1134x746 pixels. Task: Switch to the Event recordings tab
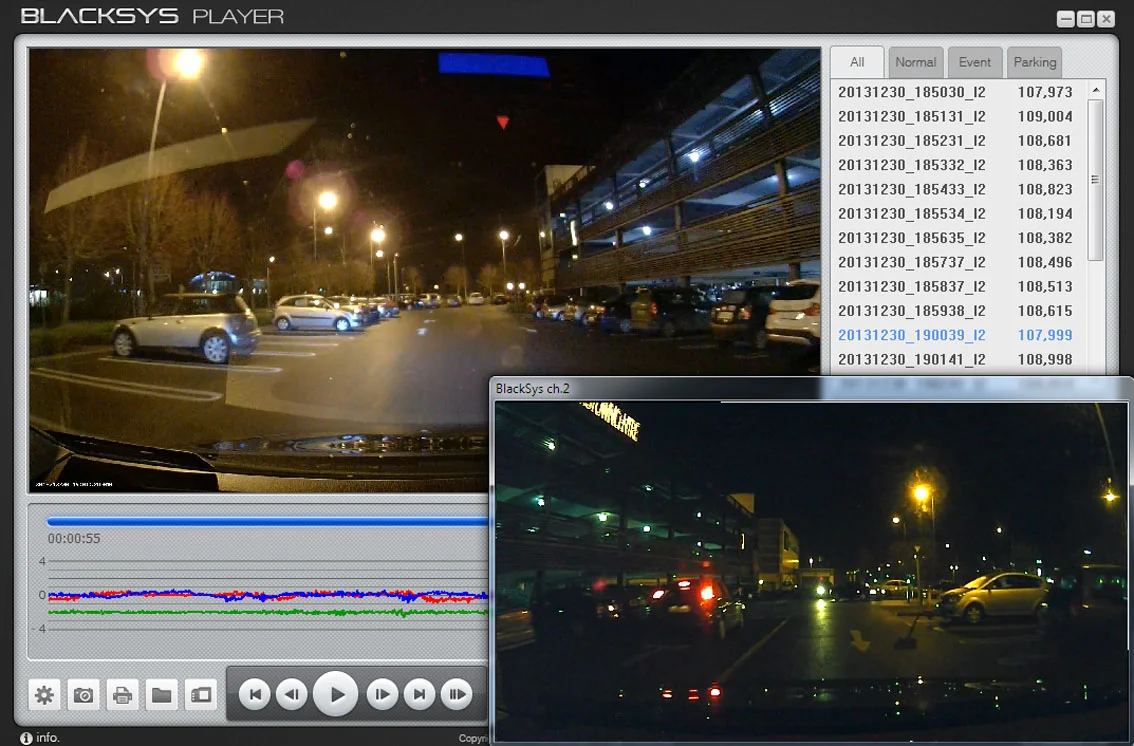(975, 62)
